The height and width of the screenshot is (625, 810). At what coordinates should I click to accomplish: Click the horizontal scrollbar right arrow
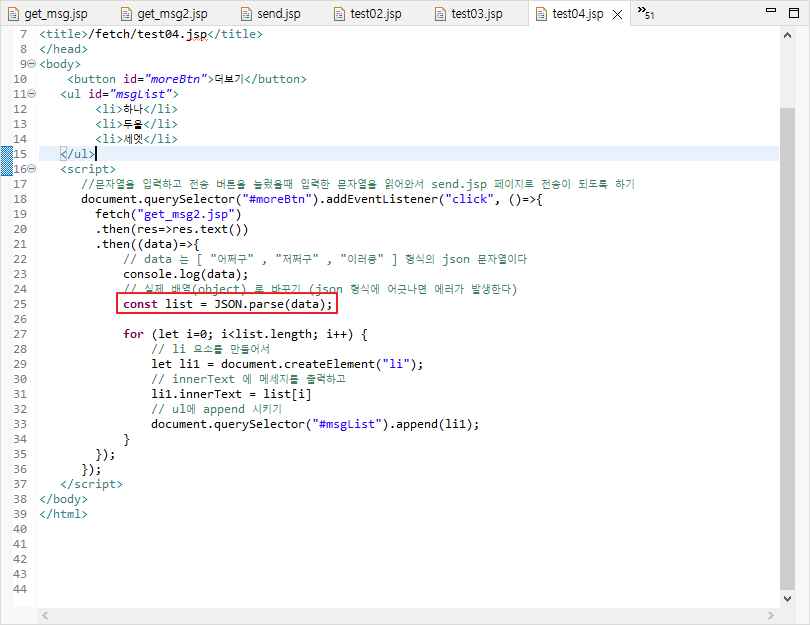click(x=771, y=615)
